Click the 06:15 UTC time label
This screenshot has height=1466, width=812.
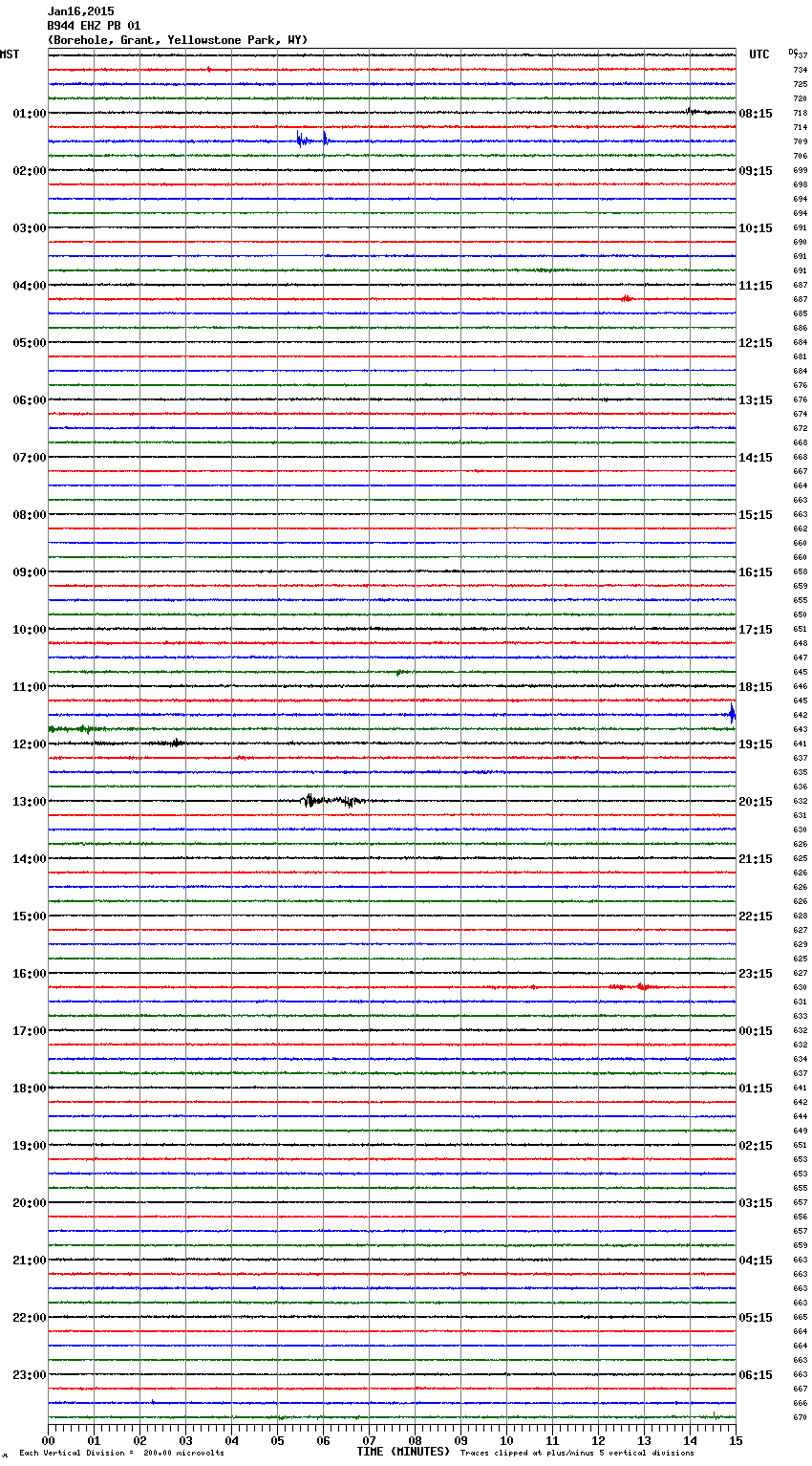tap(756, 1375)
